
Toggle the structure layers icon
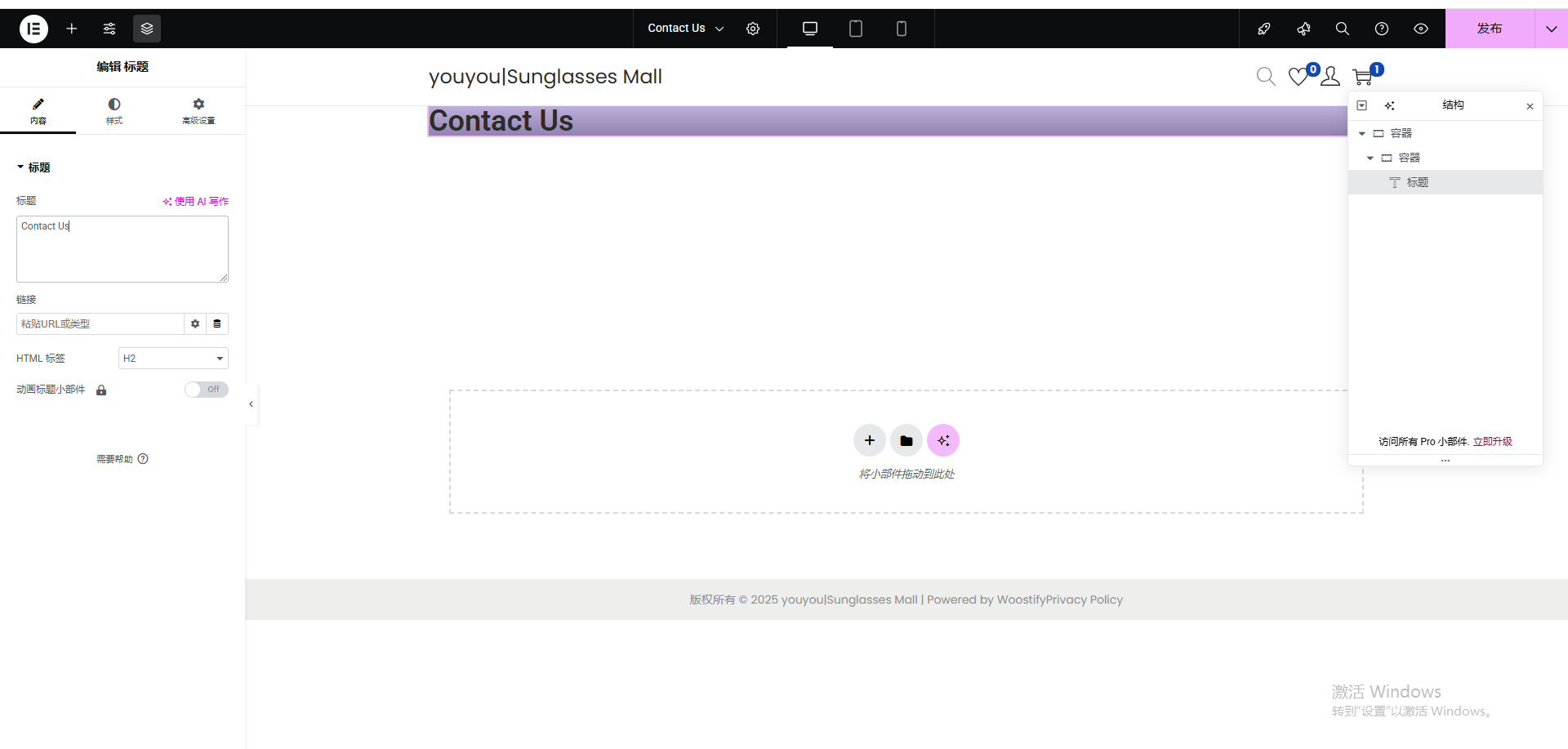click(147, 29)
